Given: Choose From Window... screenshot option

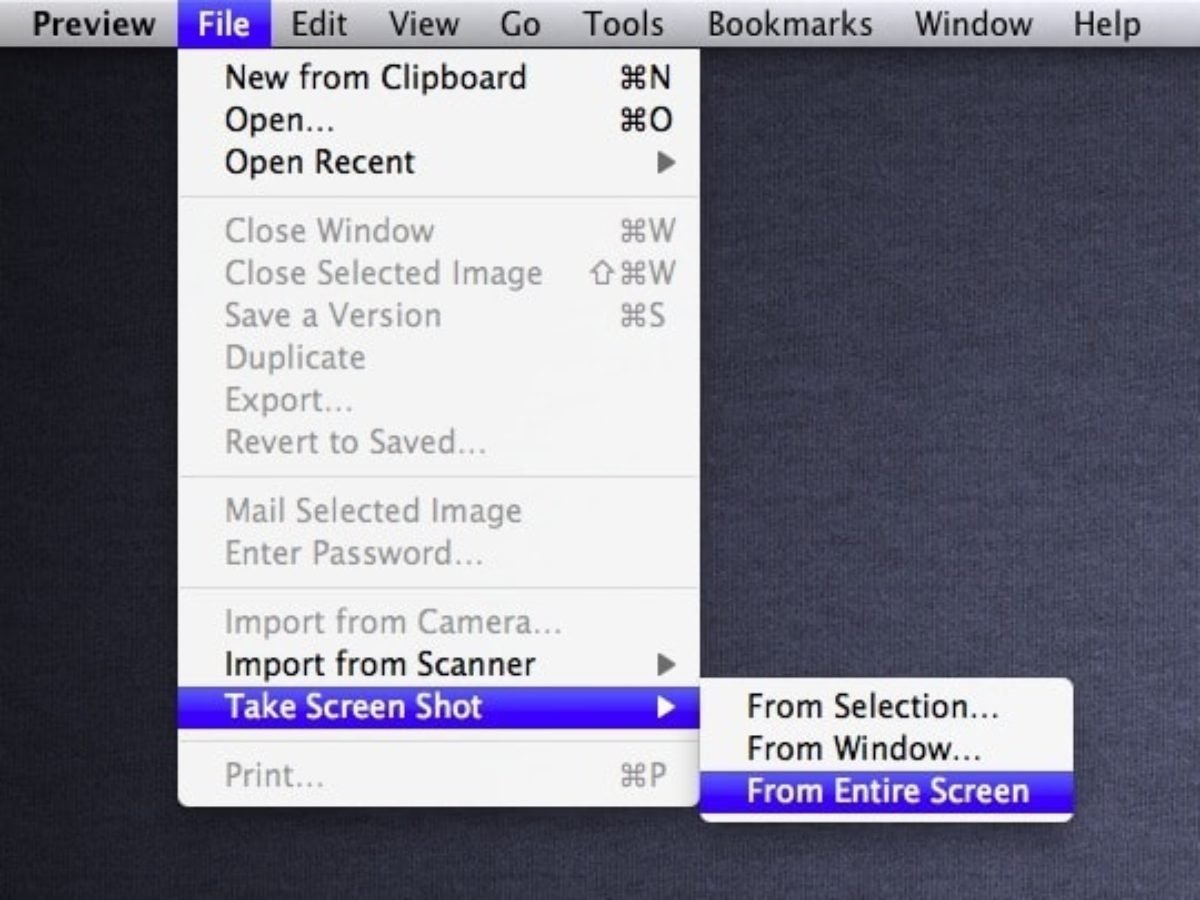Looking at the screenshot, I should (x=886, y=749).
